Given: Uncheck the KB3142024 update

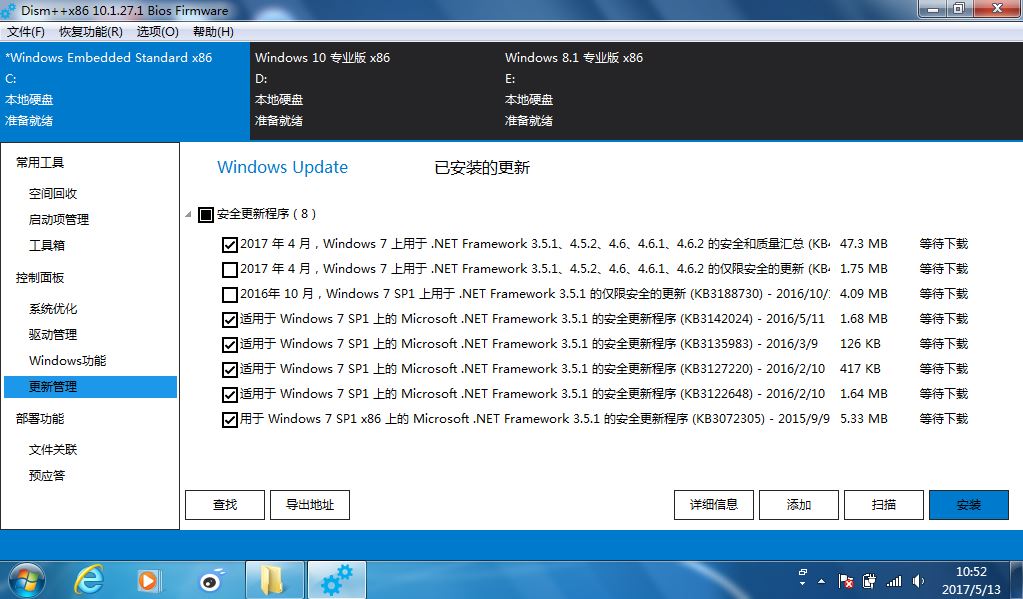Looking at the screenshot, I should point(229,320).
